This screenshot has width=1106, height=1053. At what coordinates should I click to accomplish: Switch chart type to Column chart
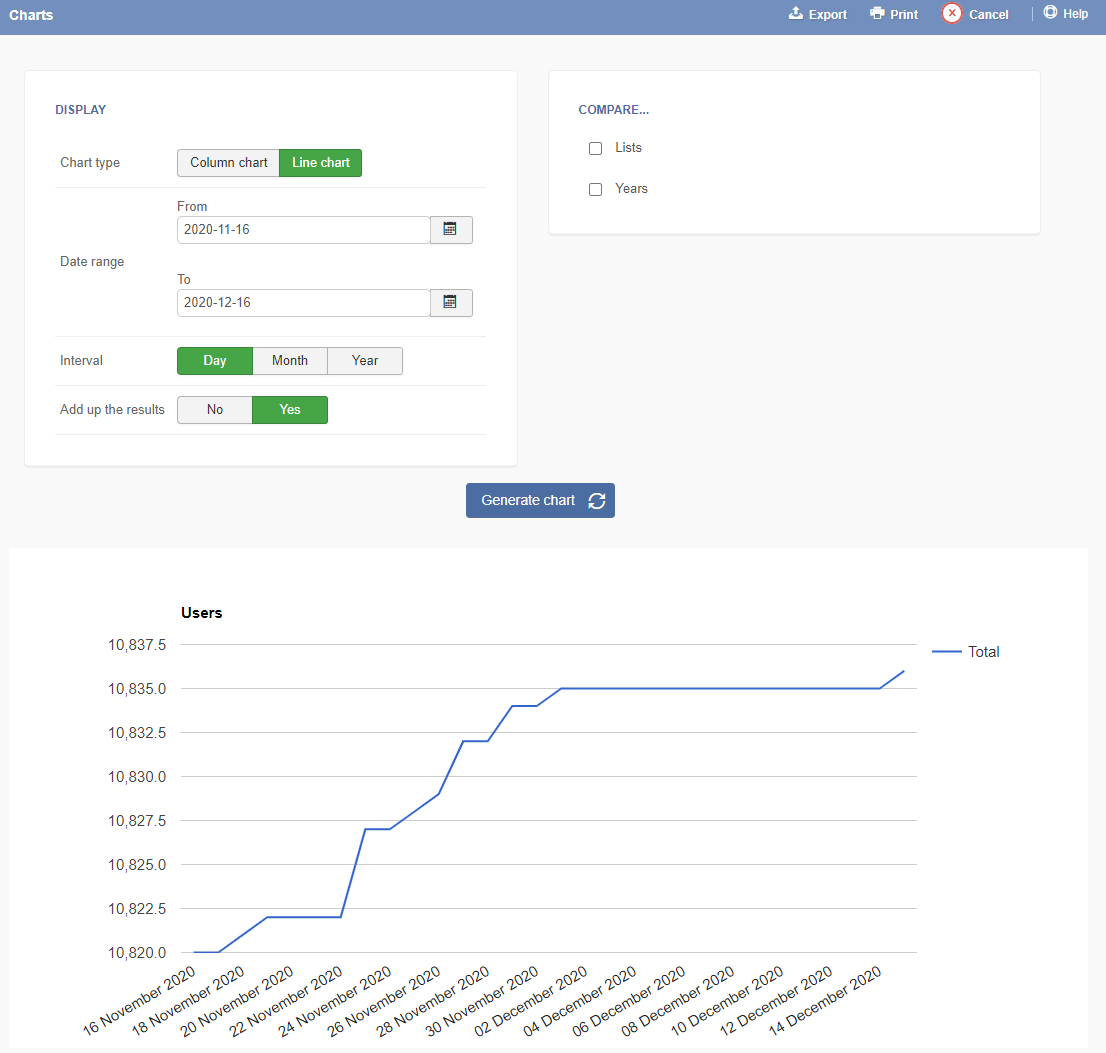tap(229, 163)
